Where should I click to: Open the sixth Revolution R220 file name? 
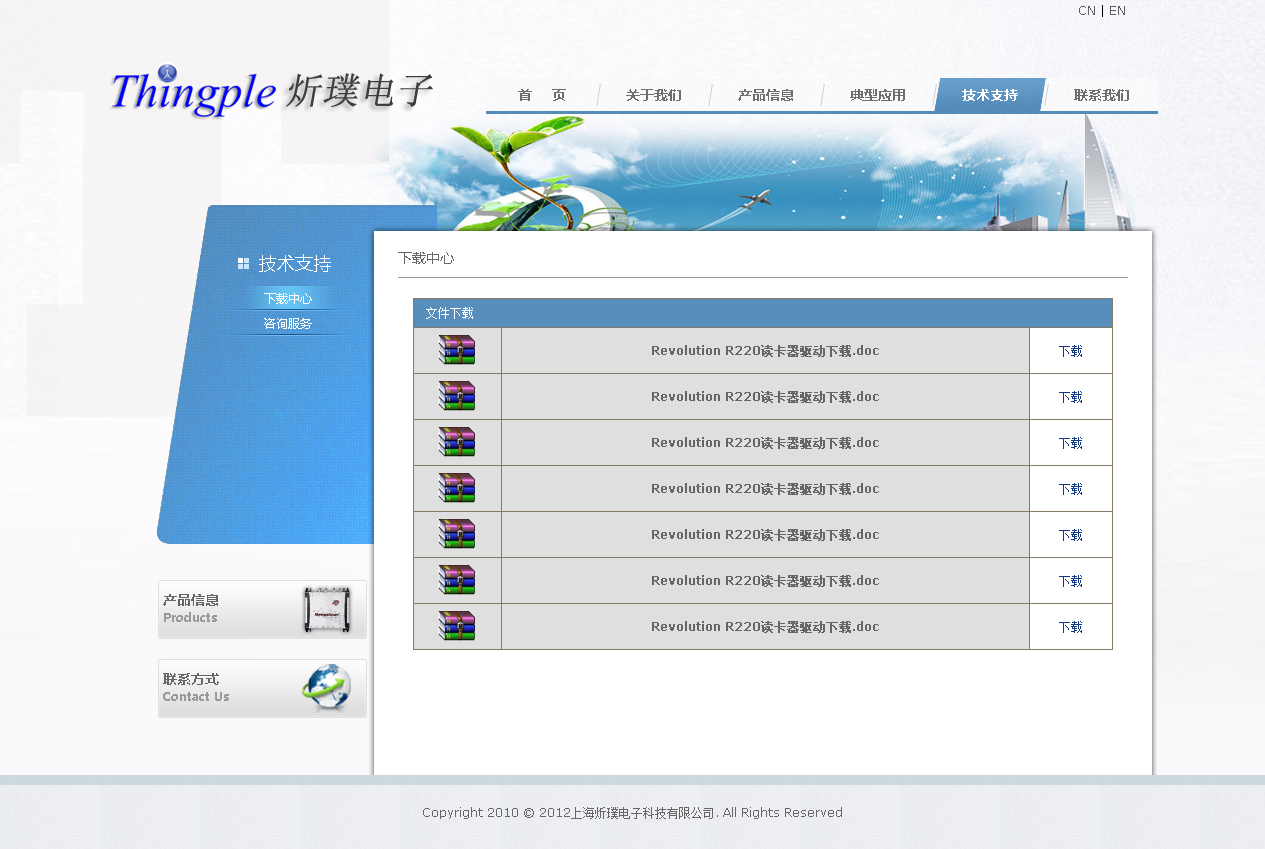point(765,581)
